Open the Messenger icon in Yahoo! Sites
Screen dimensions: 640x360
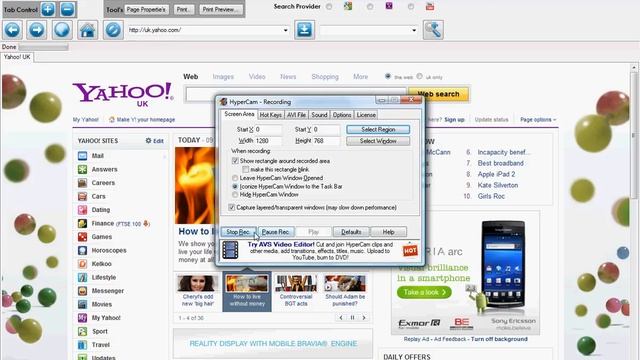pos(82,291)
